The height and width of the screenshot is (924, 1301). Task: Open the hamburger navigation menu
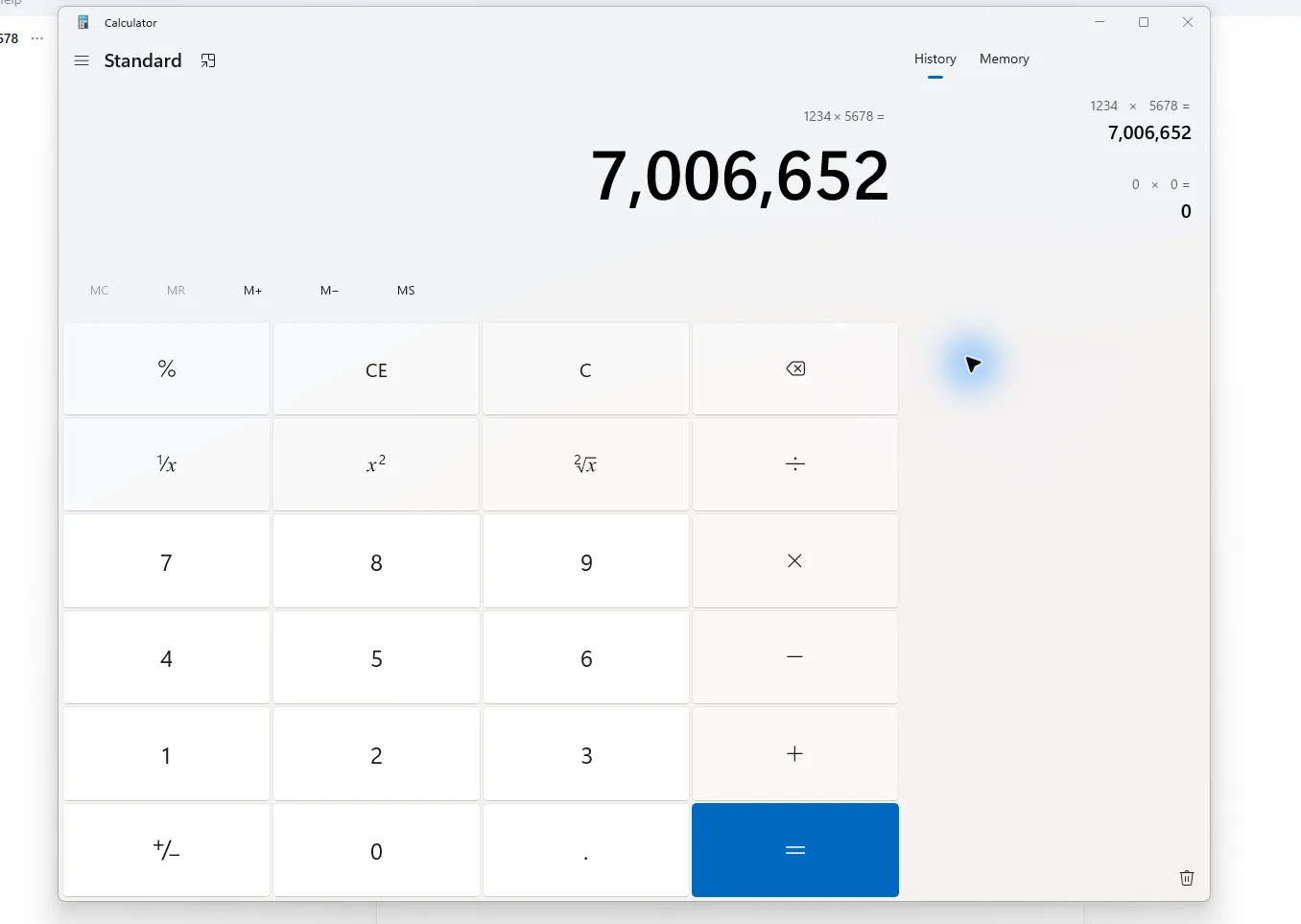pyautogui.click(x=82, y=60)
